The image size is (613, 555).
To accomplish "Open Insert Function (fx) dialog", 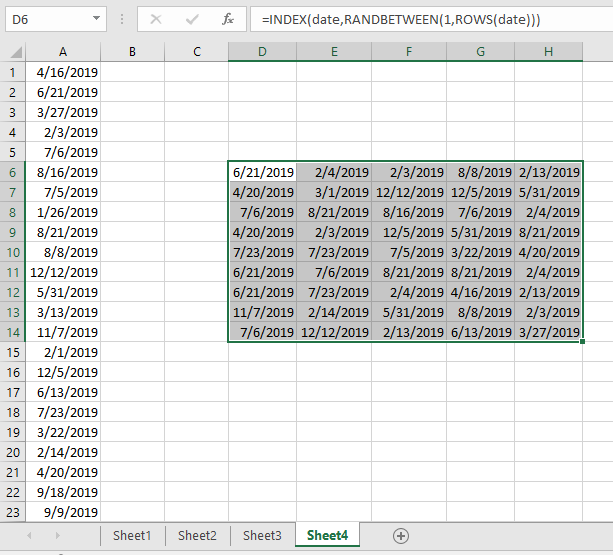I will click(x=228, y=19).
